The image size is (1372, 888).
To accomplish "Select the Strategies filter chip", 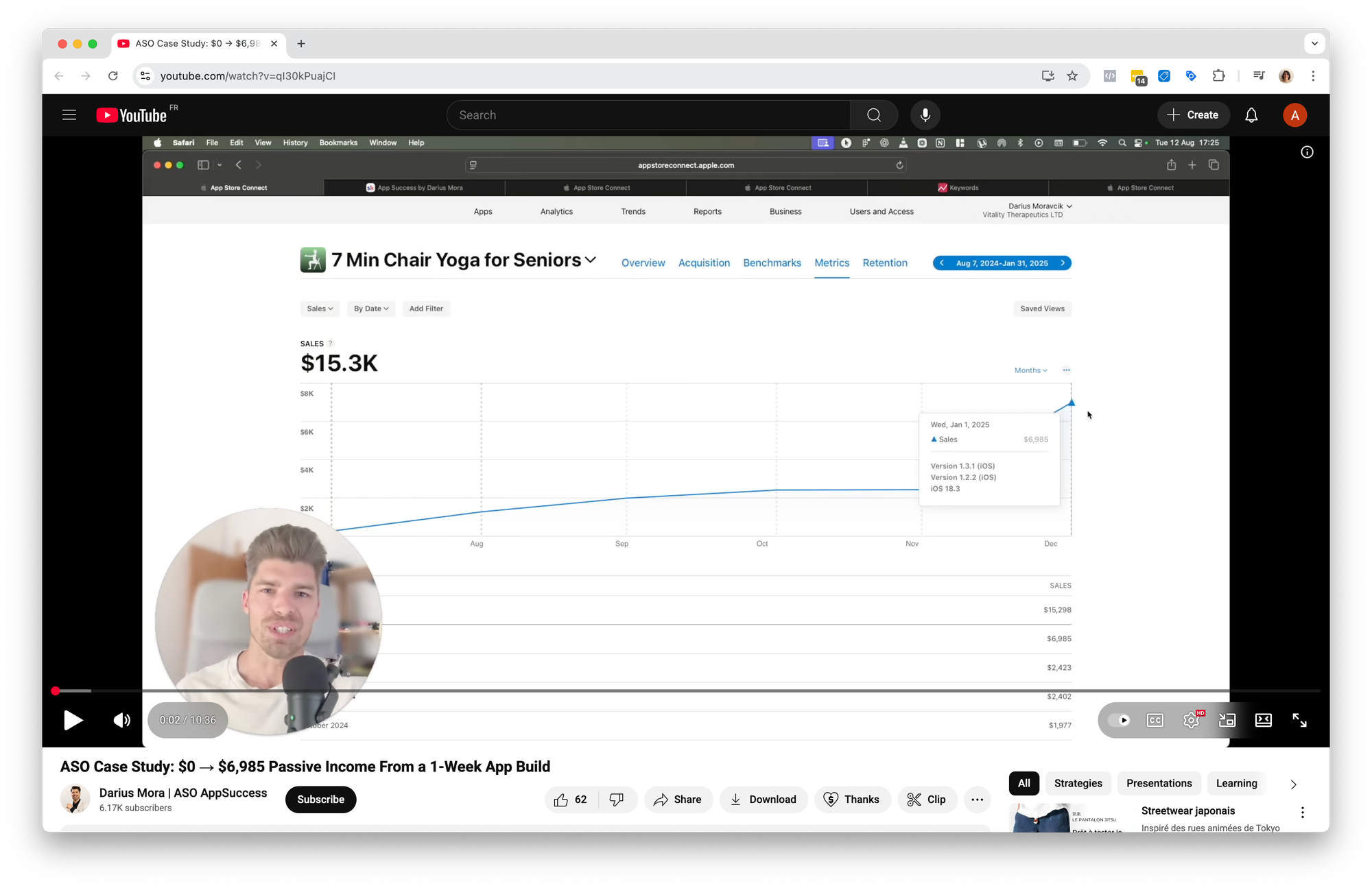I will click(x=1078, y=783).
